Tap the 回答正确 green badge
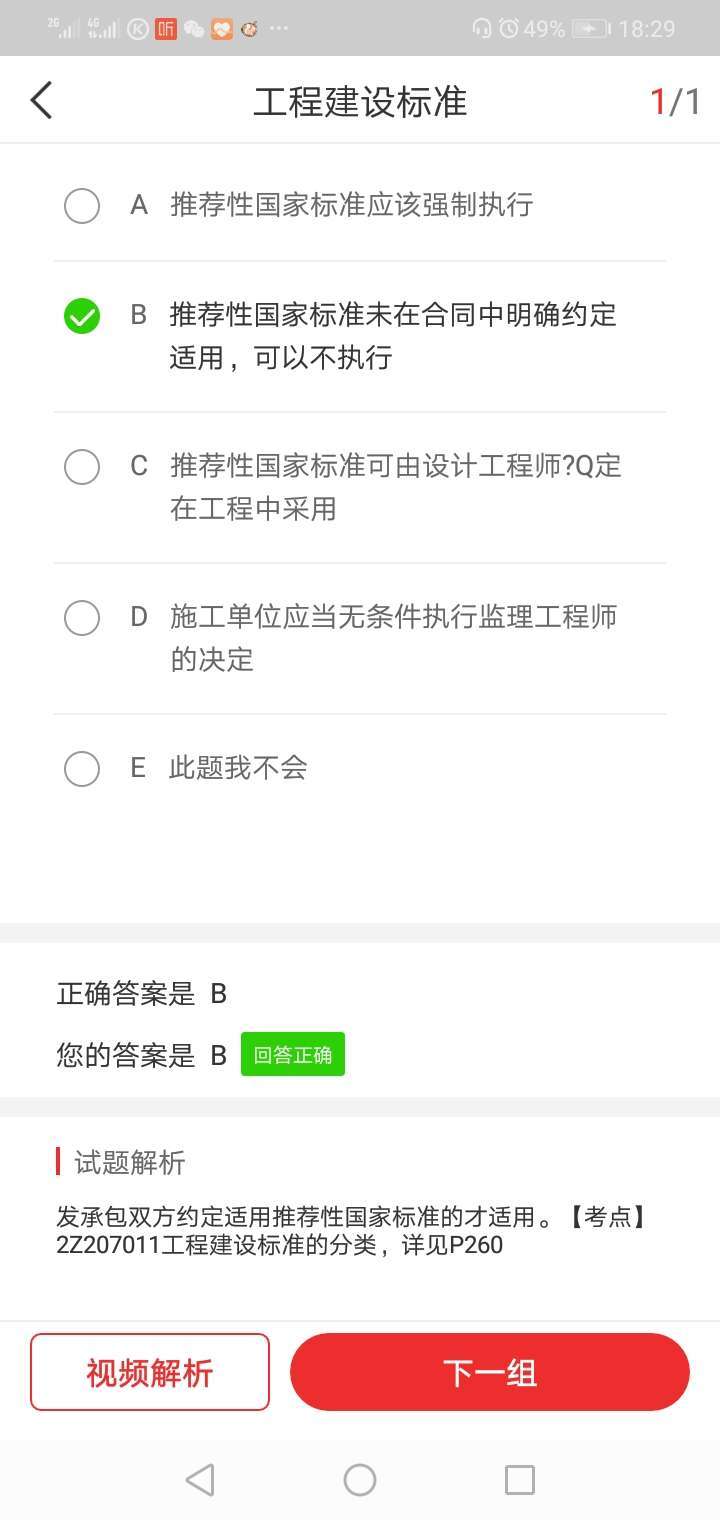The height and width of the screenshot is (1520, 720). 293,1054
